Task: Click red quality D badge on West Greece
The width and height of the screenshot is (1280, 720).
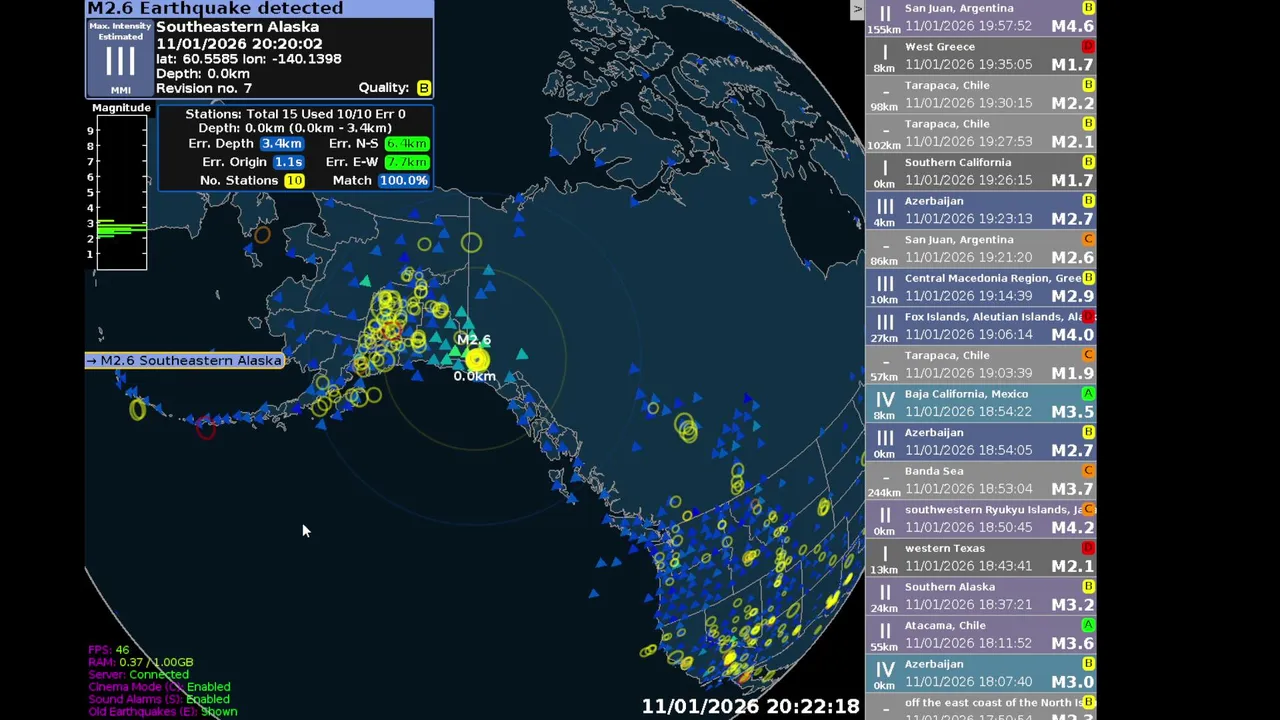Action: (1088, 47)
